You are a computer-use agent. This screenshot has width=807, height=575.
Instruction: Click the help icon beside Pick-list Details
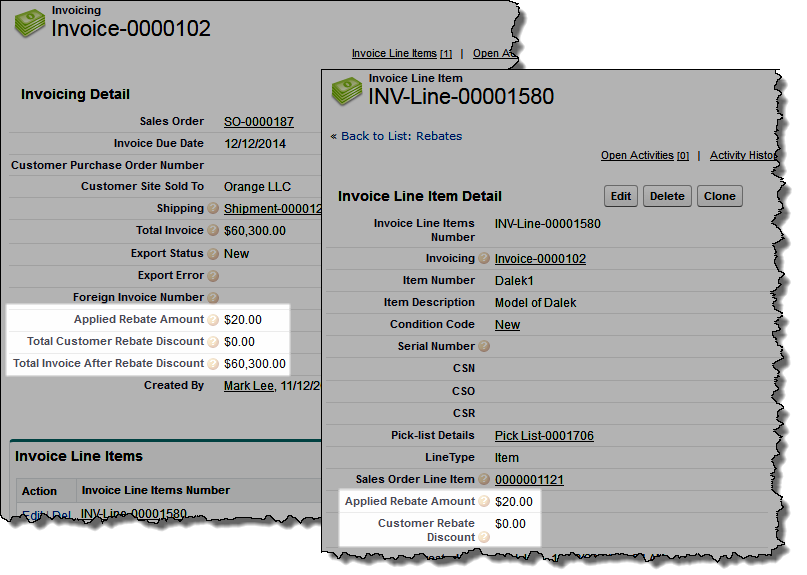[484, 436]
